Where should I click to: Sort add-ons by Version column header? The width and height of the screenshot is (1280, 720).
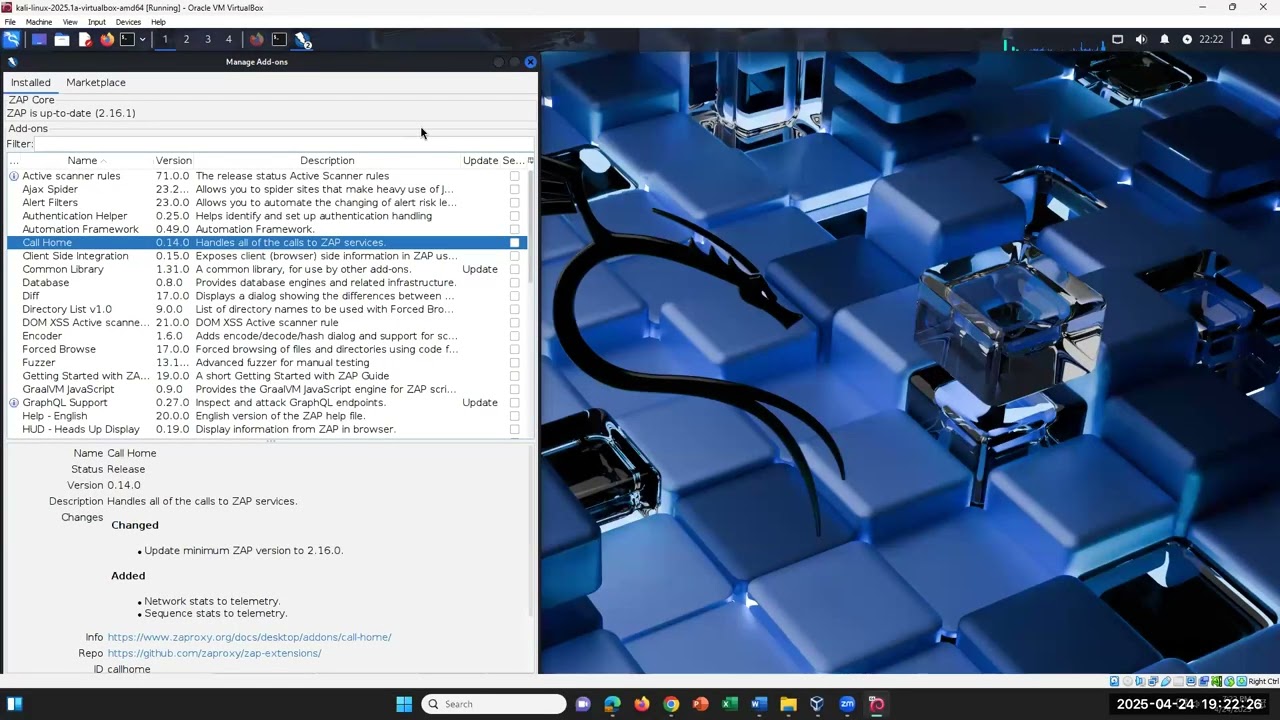[174, 160]
